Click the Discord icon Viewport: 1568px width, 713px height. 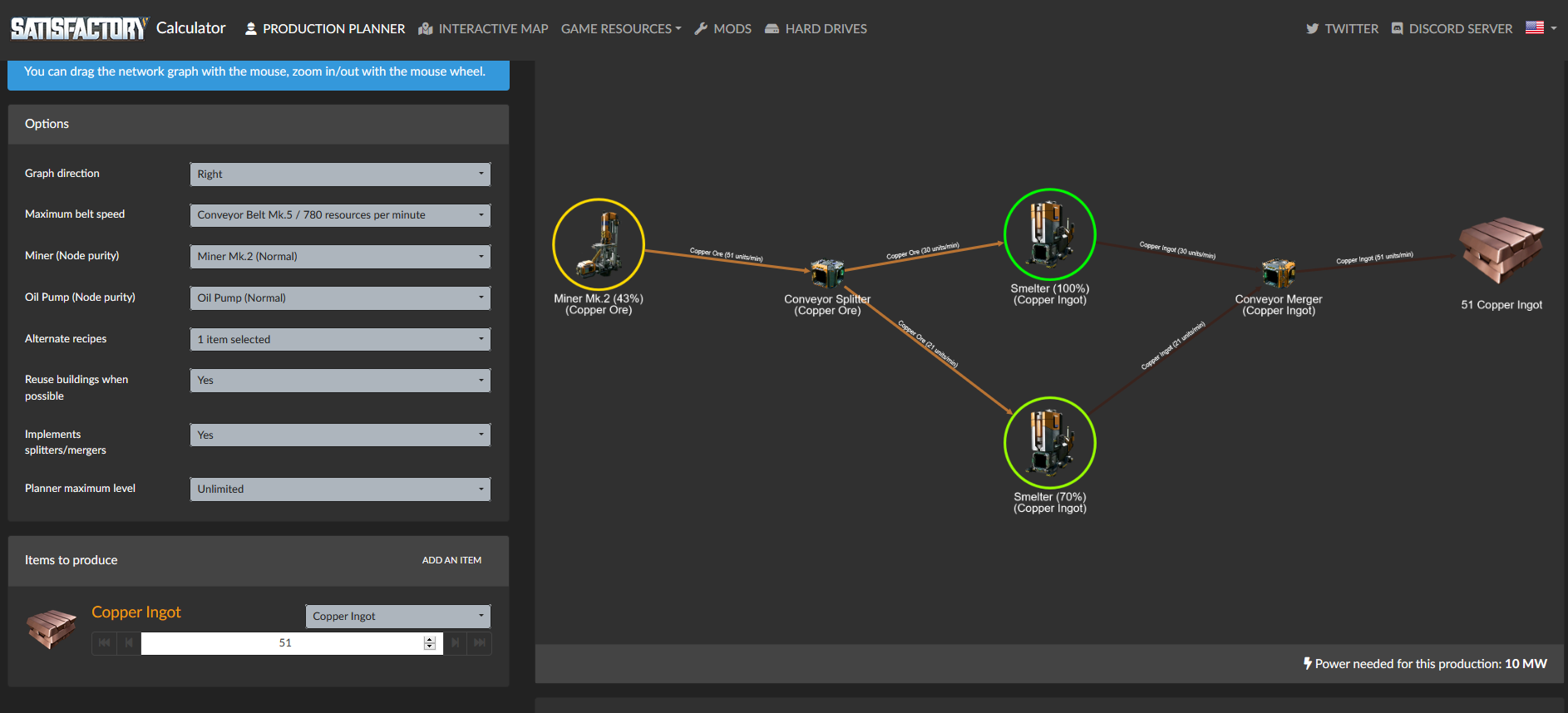(1398, 28)
